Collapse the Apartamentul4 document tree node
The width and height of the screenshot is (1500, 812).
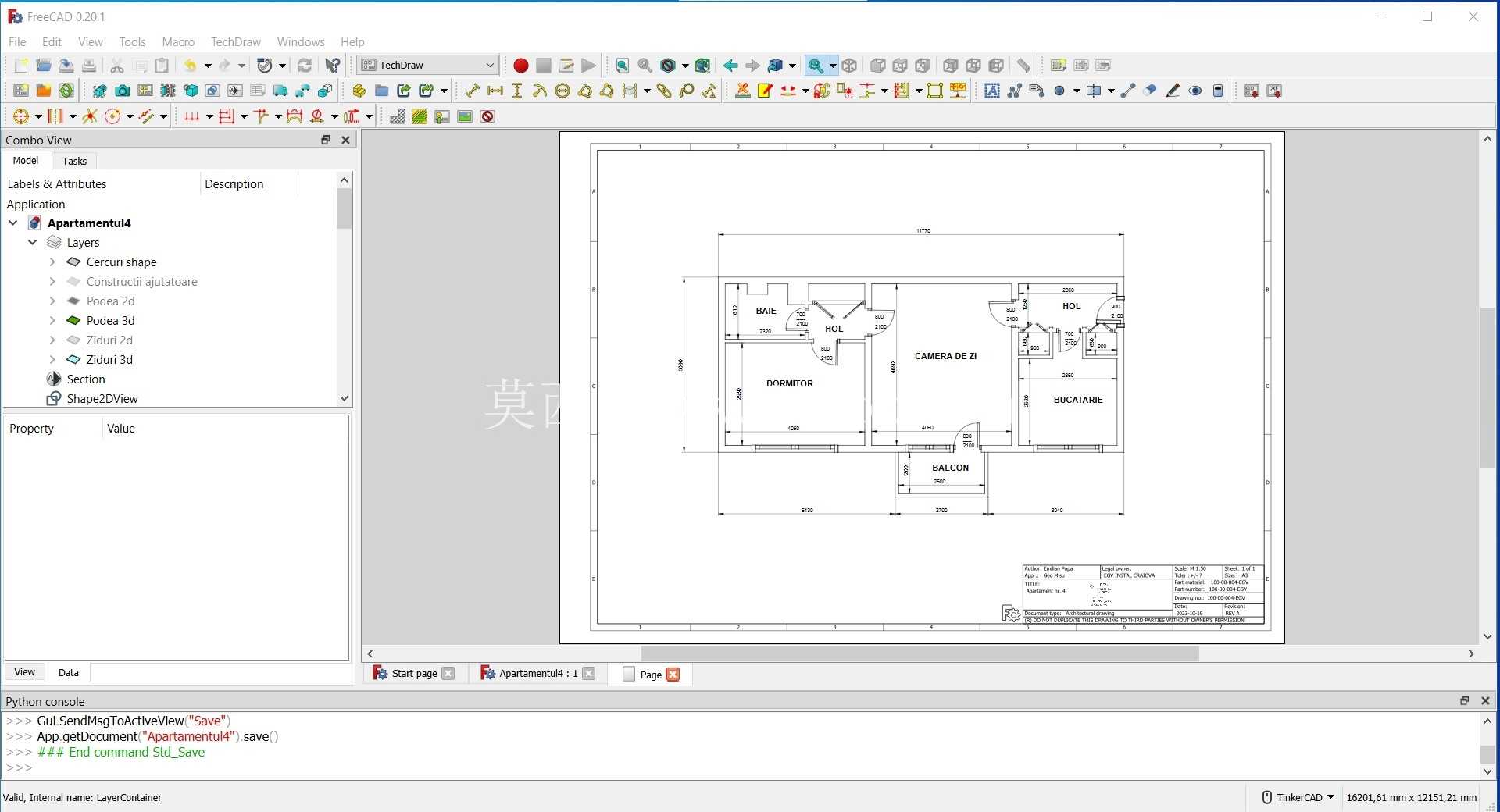coord(13,223)
